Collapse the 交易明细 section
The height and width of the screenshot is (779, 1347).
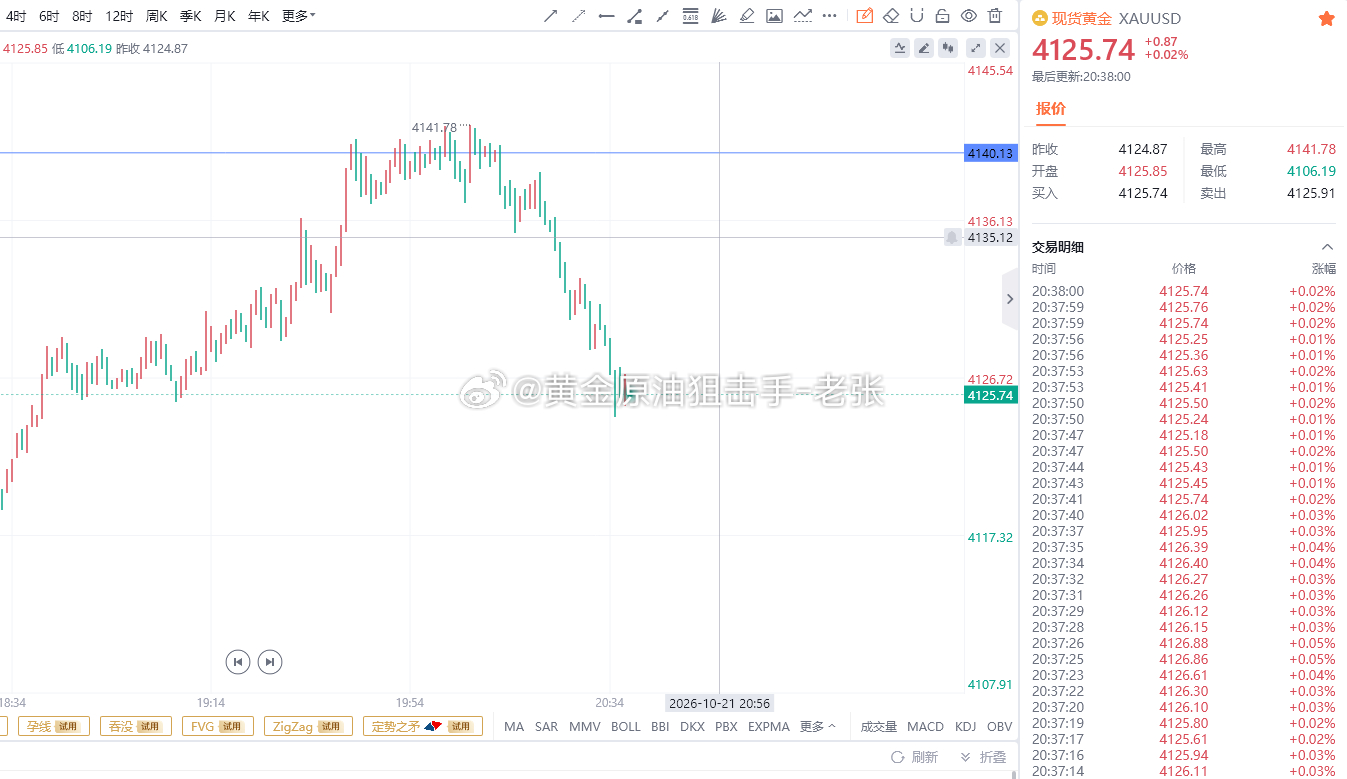[x=1327, y=247]
